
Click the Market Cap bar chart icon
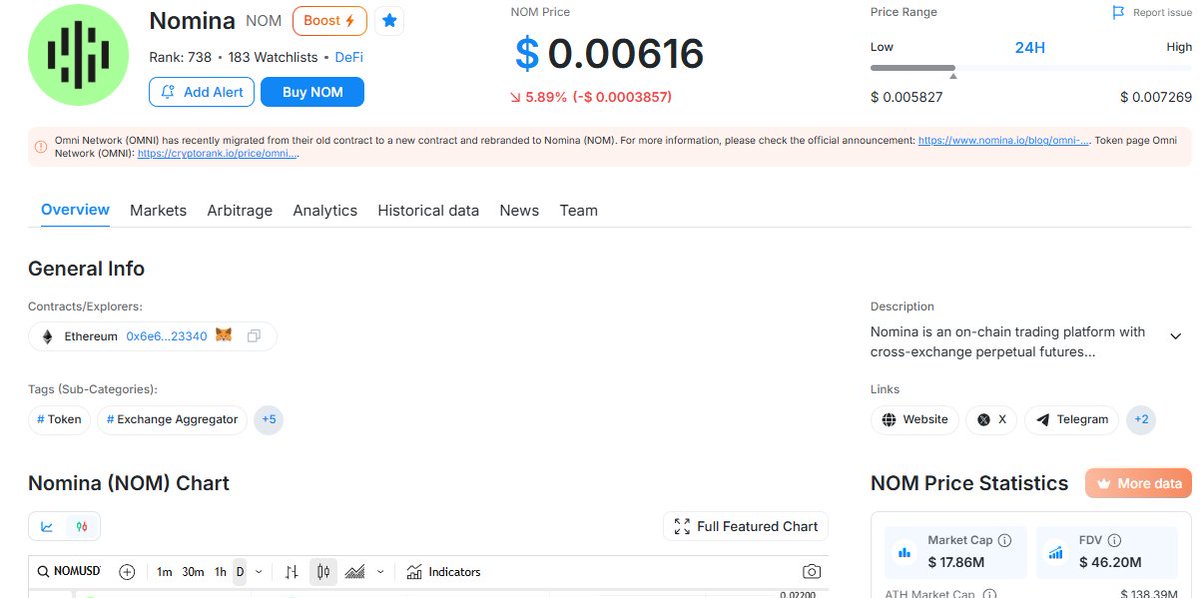click(x=905, y=551)
